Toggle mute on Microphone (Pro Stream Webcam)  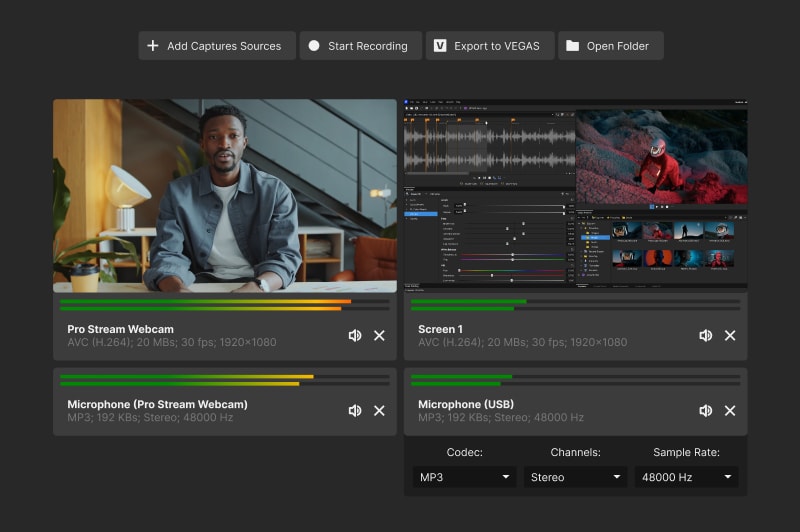pyautogui.click(x=355, y=411)
